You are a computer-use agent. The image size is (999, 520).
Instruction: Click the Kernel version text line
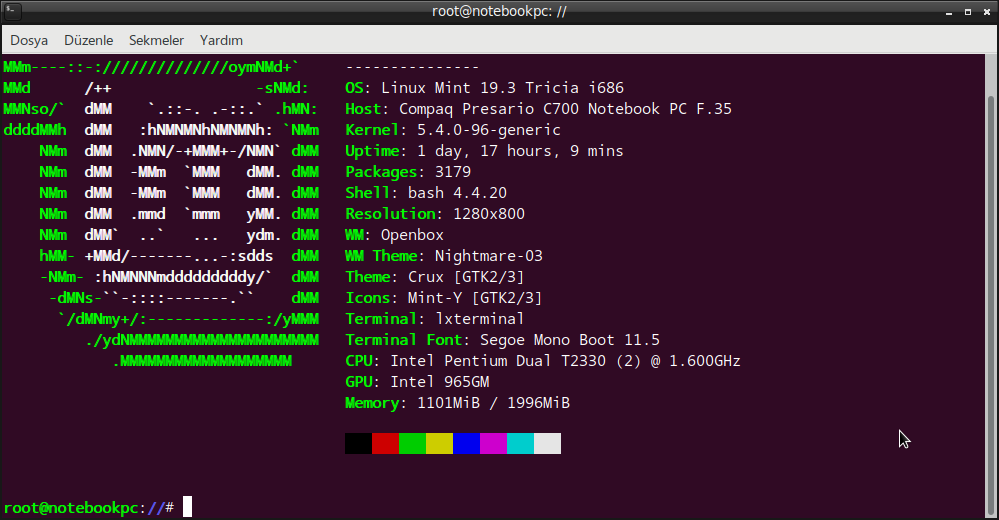[x=453, y=130]
